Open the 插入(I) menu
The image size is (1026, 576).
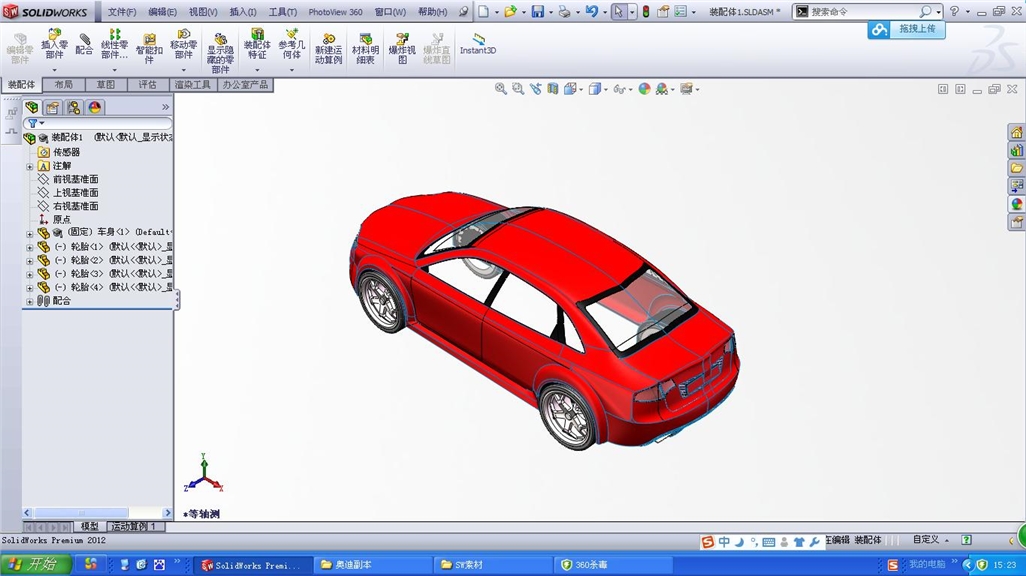[x=243, y=12]
